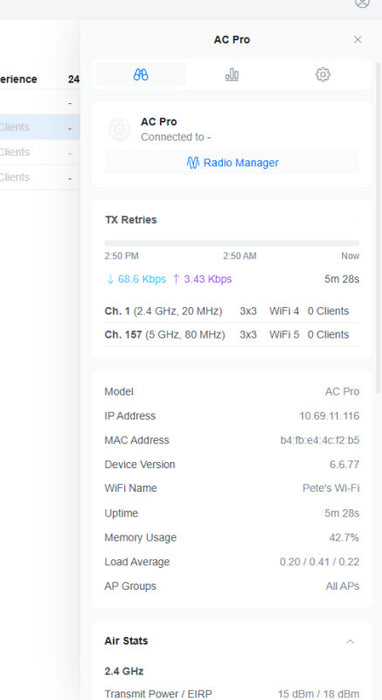Click the 2:50 PM timeline label
The height and width of the screenshot is (700, 382).
pos(121,256)
